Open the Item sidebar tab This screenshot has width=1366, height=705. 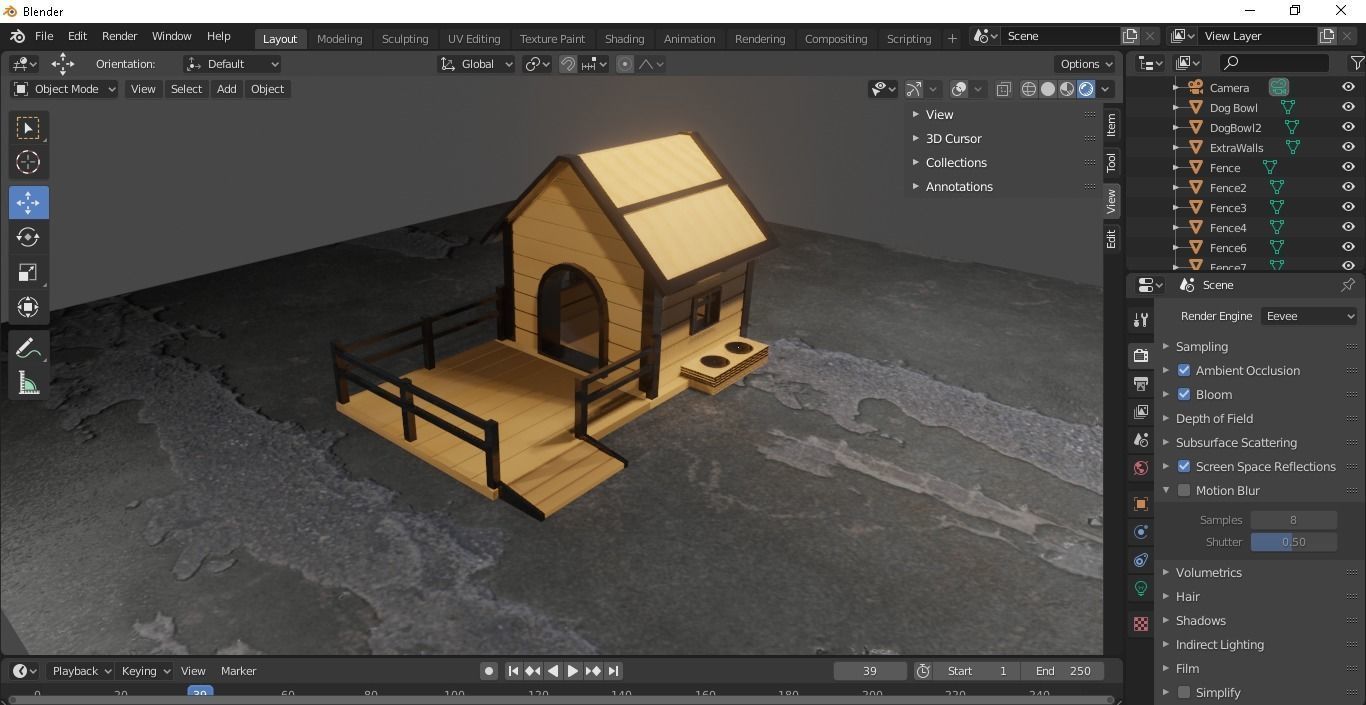point(1111,125)
